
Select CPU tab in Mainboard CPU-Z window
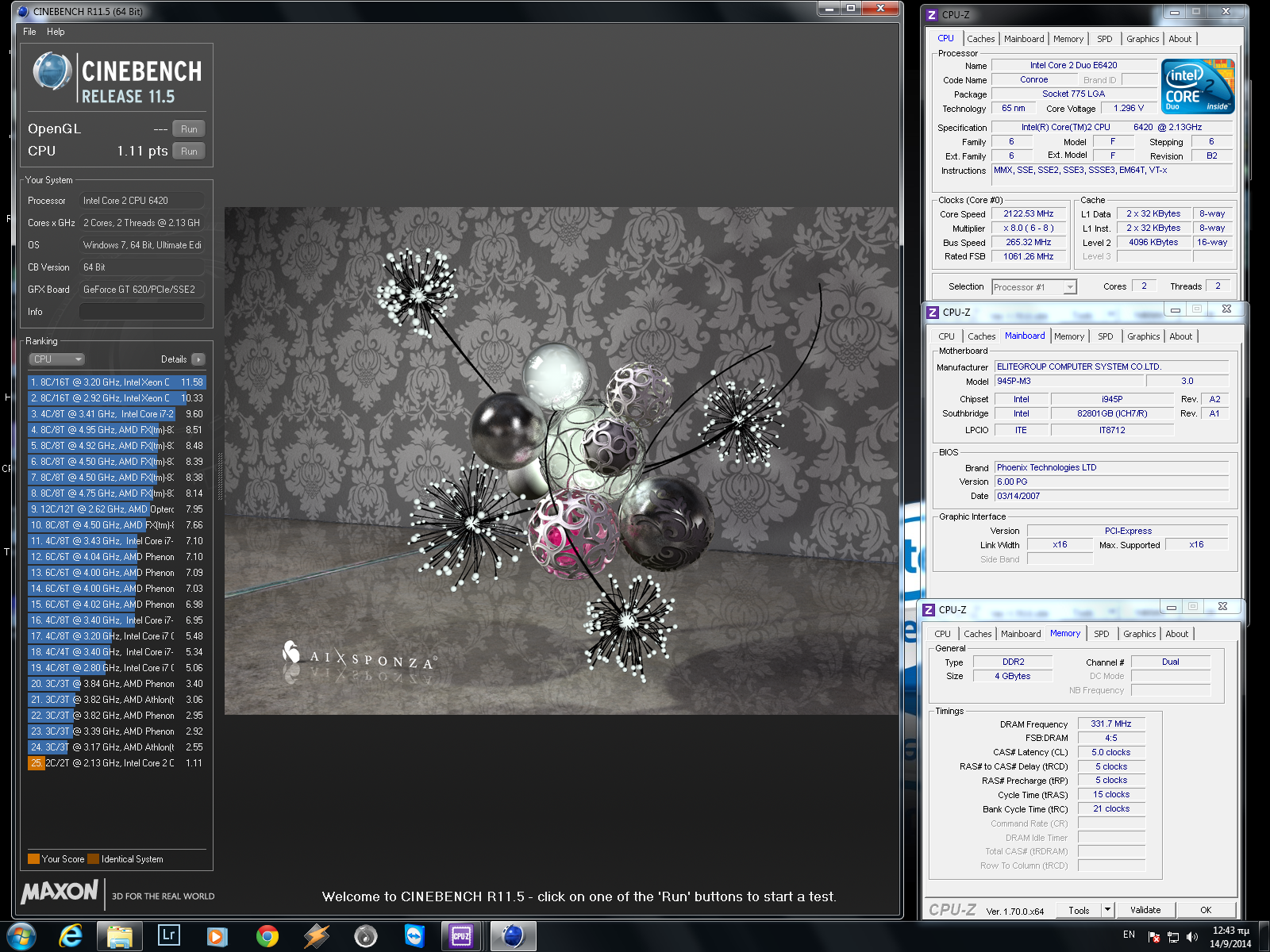coord(946,336)
